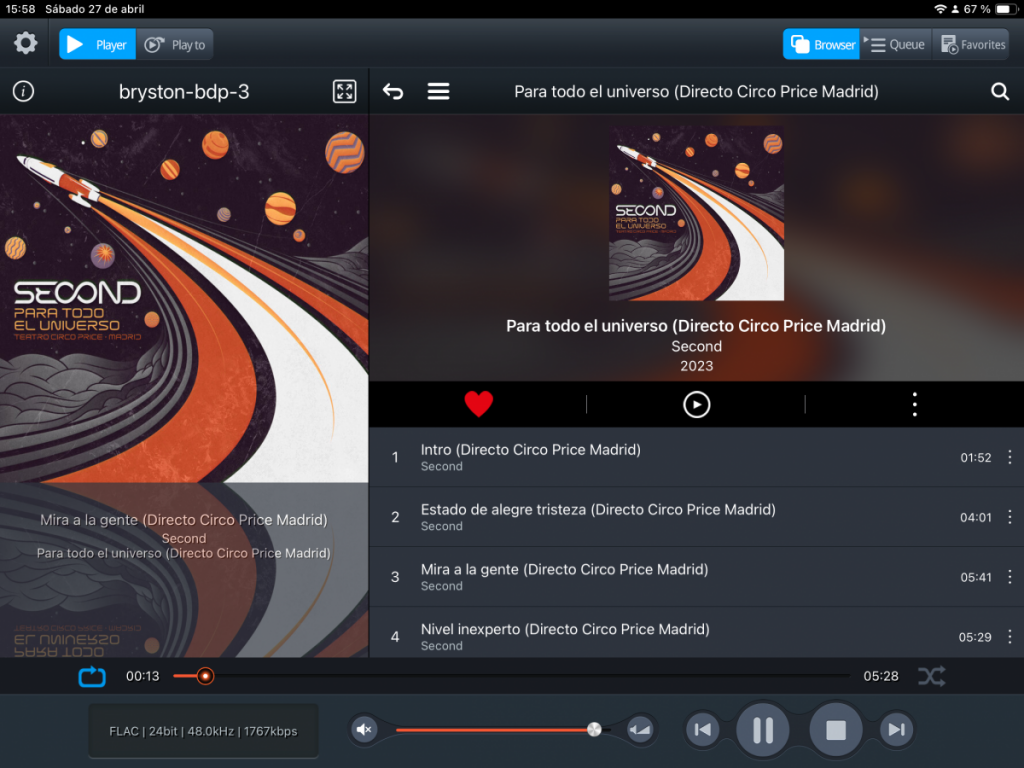Open the settings gear
1024x768 pixels.
(x=25, y=44)
